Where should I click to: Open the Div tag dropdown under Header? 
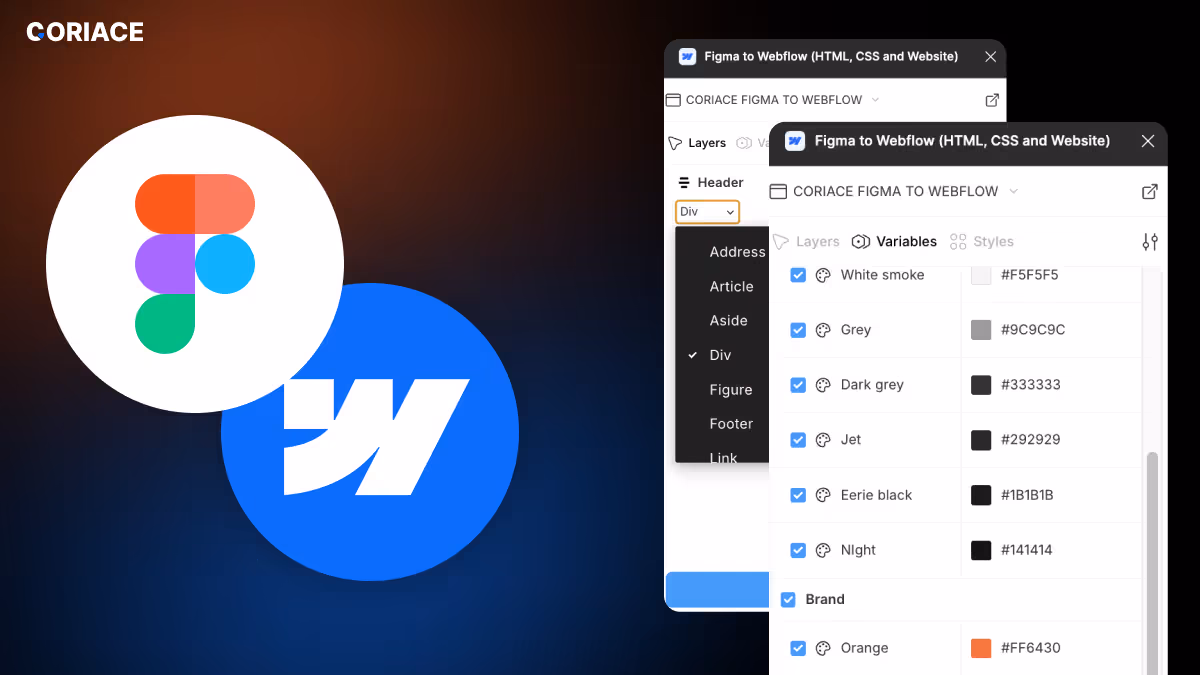click(708, 212)
